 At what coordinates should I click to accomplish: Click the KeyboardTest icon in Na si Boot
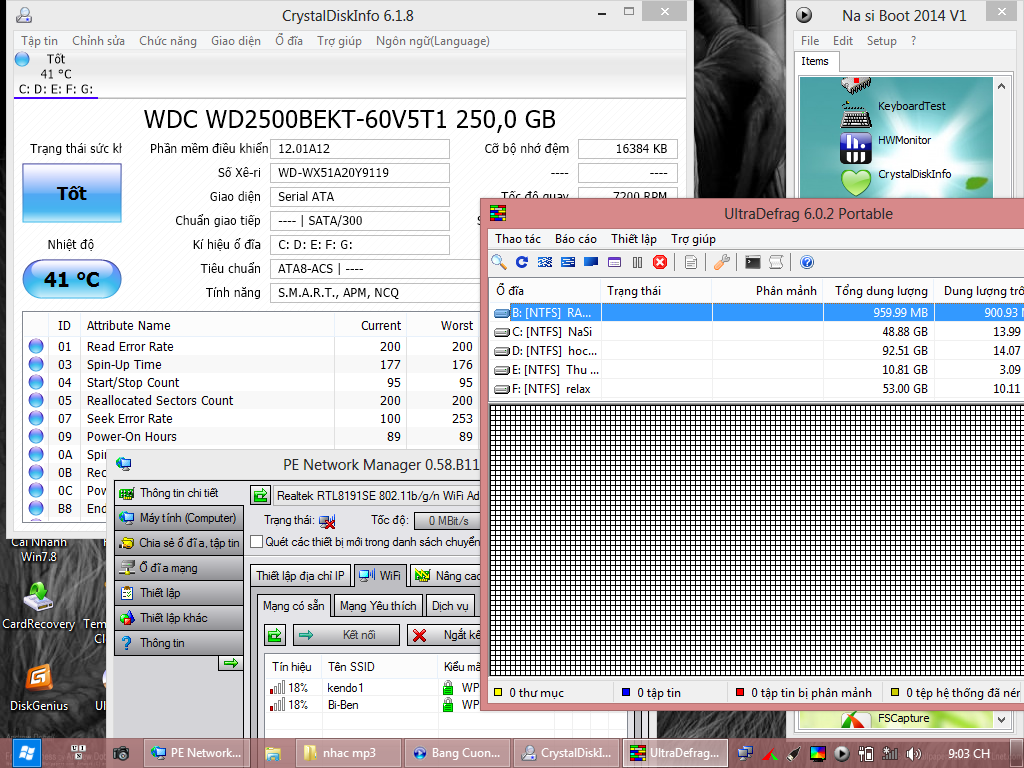[856, 115]
